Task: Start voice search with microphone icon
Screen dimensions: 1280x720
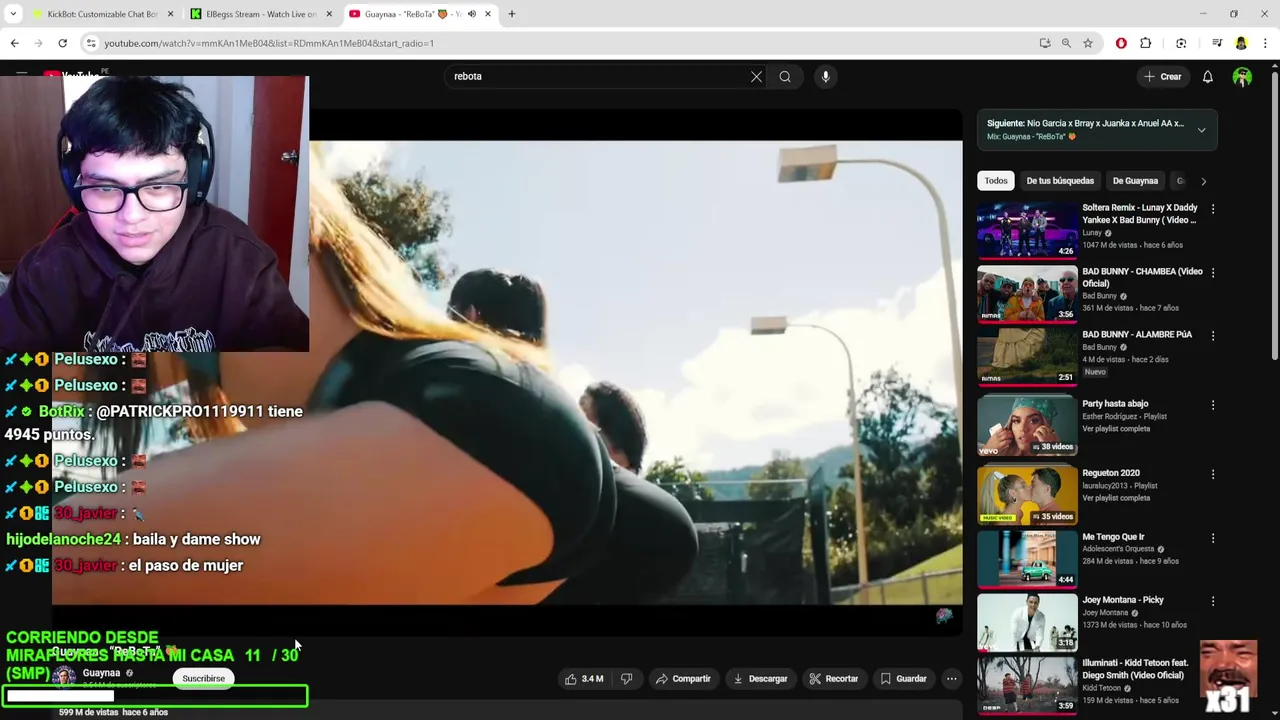Action: point(825,76)
